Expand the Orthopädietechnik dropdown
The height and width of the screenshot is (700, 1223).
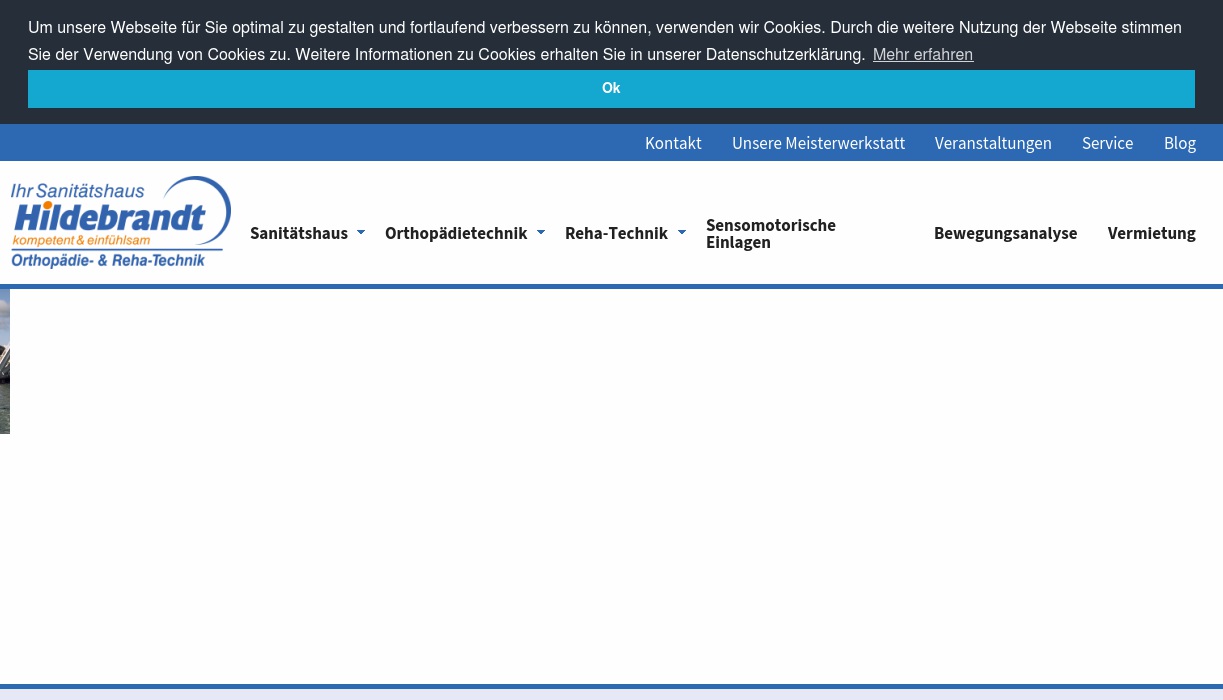541,233
